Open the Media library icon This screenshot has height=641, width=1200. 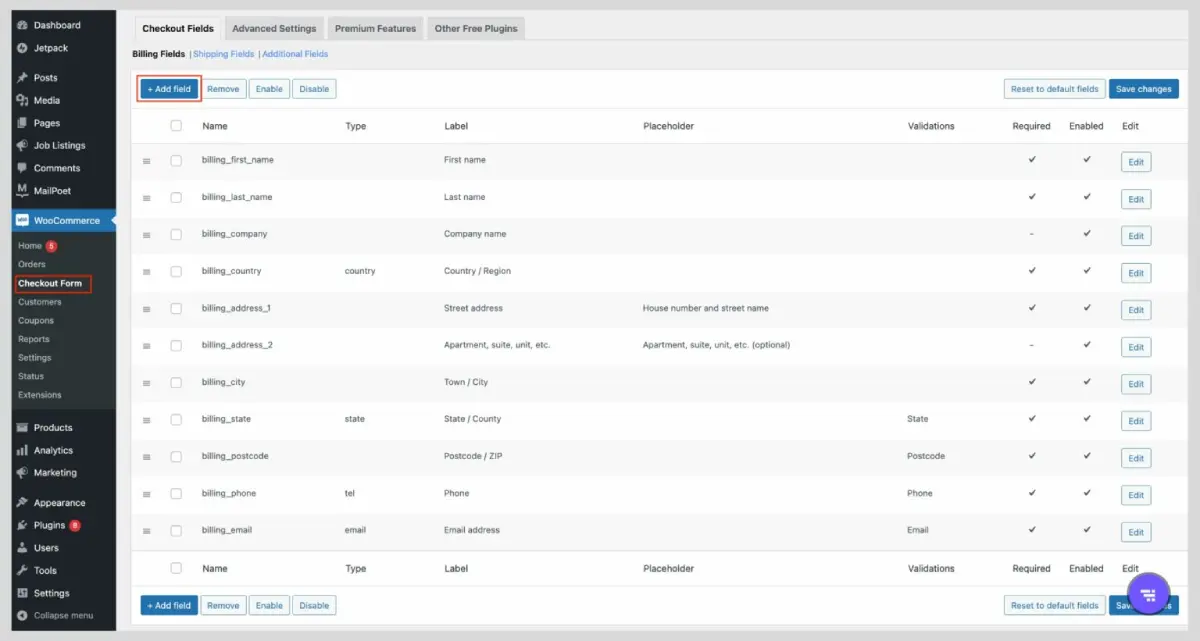22,100
